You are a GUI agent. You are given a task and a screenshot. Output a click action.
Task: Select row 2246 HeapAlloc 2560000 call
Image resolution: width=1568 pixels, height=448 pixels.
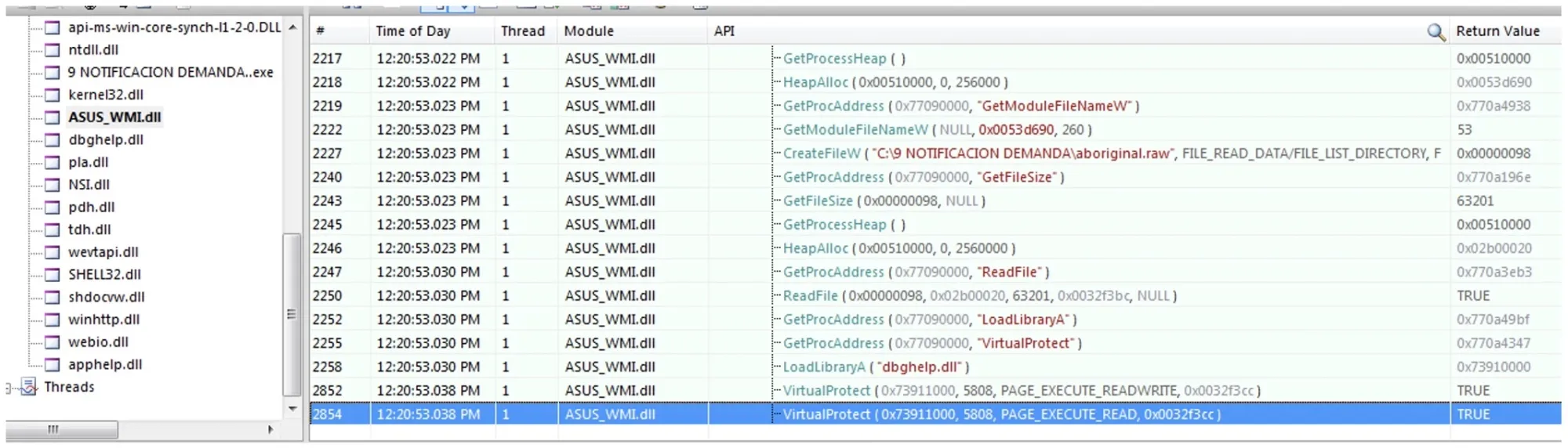click(935, 248)
